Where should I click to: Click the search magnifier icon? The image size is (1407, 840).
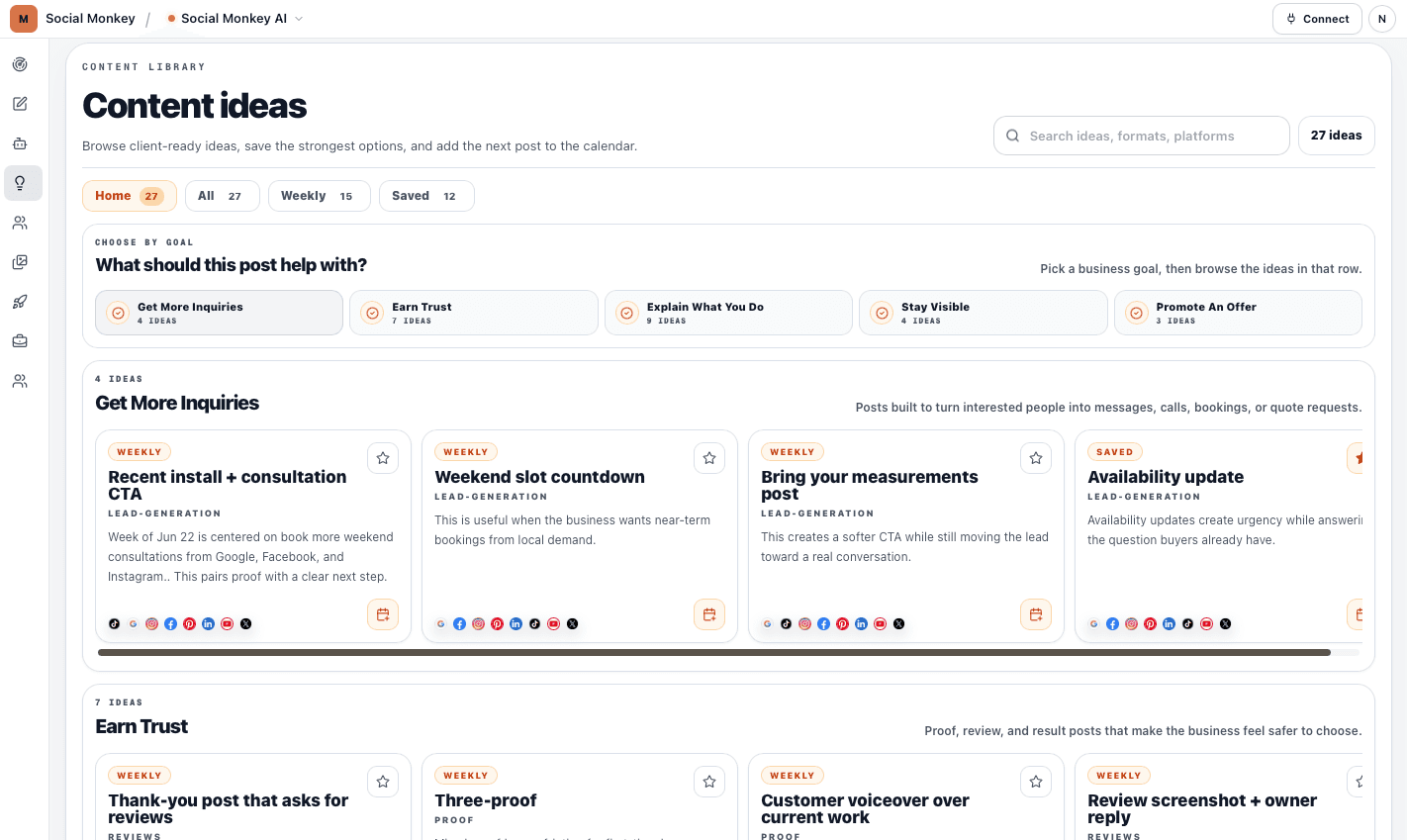pos(1012,136)
